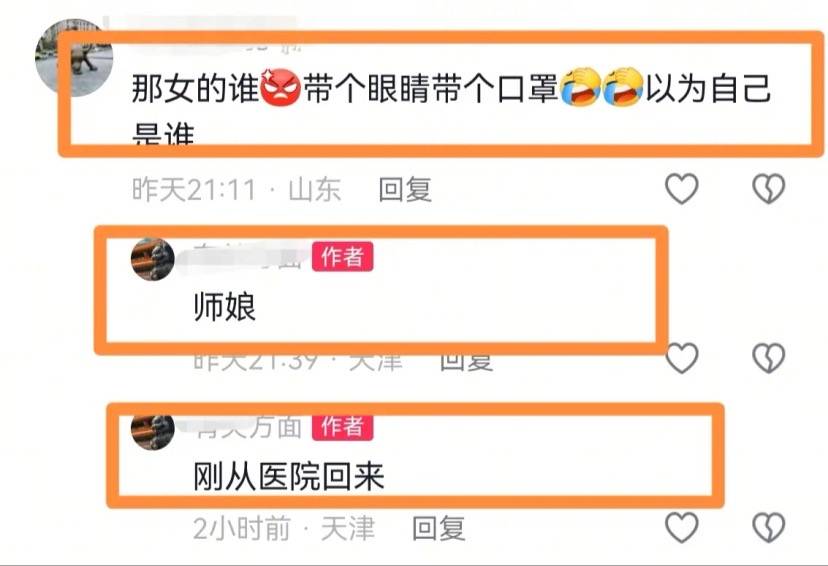
Task: Dislike the 师娘 reply
Action: click(x=768, y=358)
